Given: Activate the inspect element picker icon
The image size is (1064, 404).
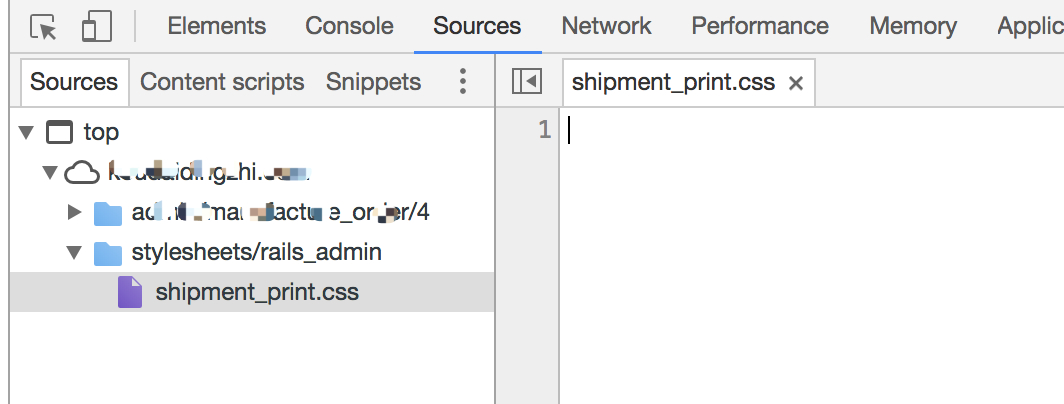Looking at the screenshot, I should click(43, 27).
